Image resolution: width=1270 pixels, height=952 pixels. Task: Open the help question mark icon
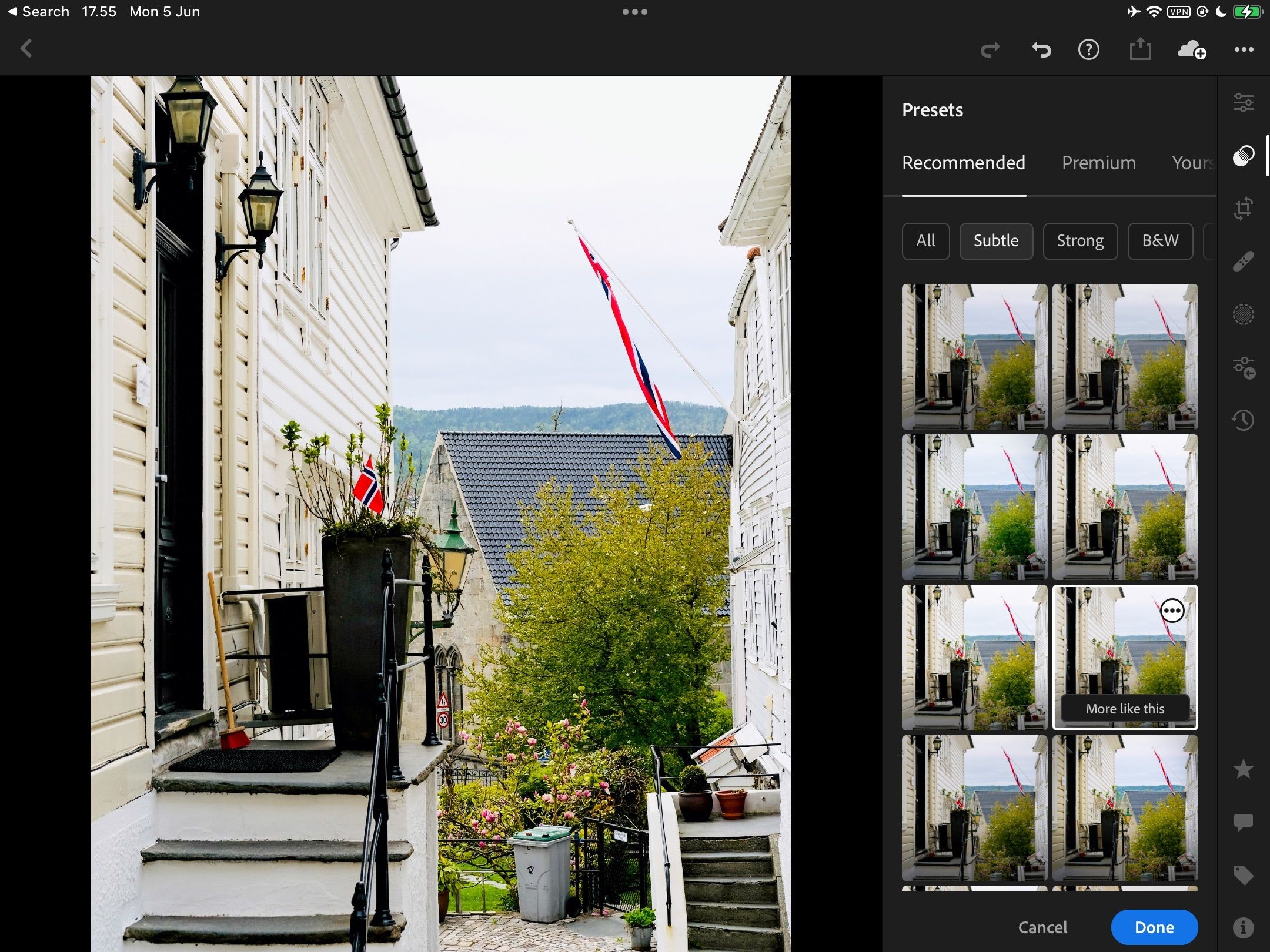1088,49
